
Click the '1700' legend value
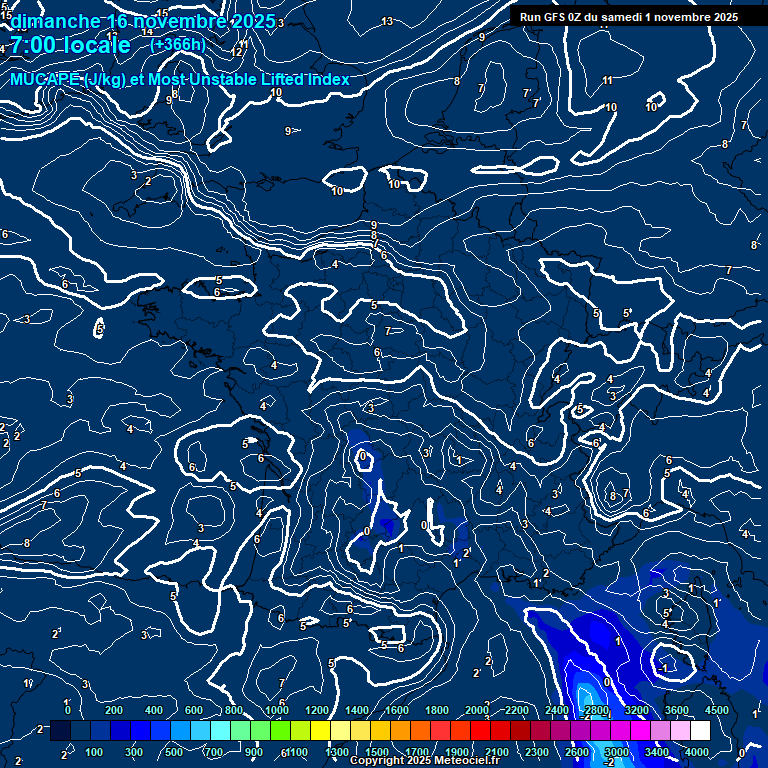pyautogui.click(x=417, y=752)
